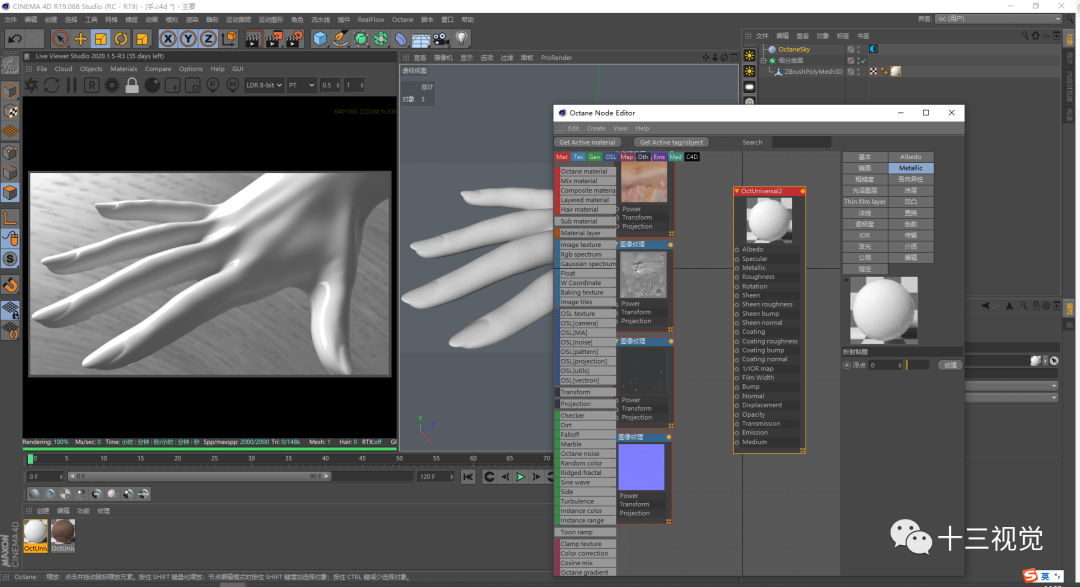Select OctaneSky object in manager

(x=793, y=50)
